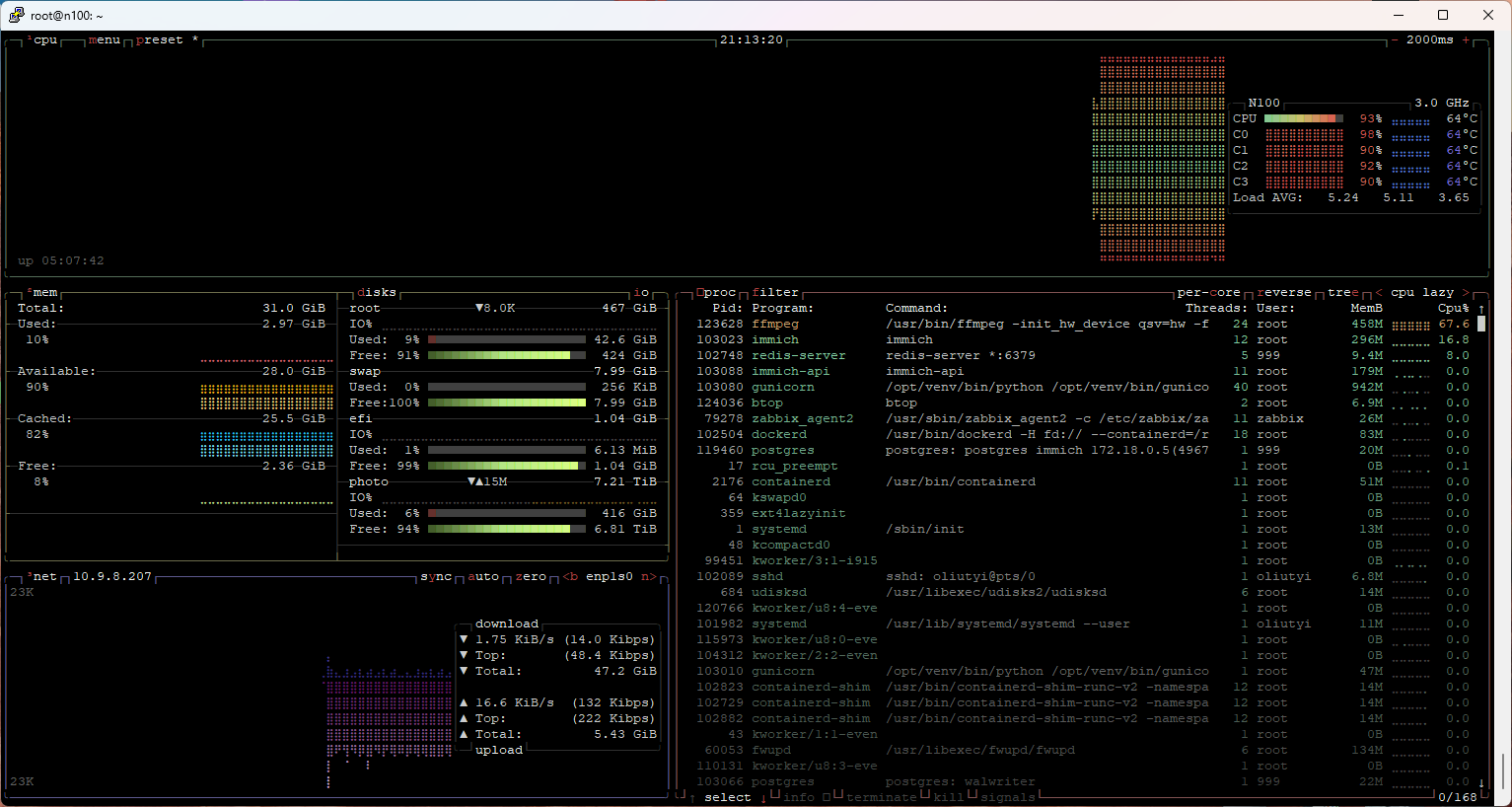Switch to next sort column with right arrow
Viewport: 1512px width, 807px height.
[x=1466, y=293]
